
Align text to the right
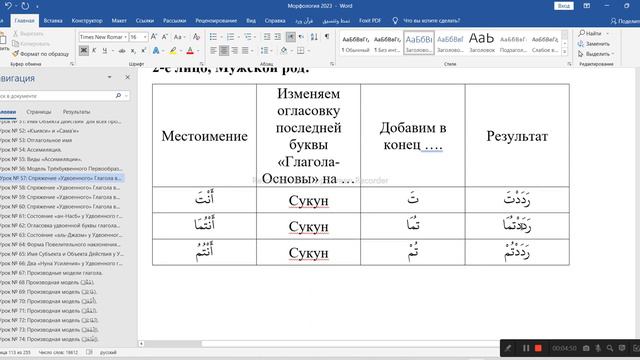pyautogui.click(x=235, y=51)
